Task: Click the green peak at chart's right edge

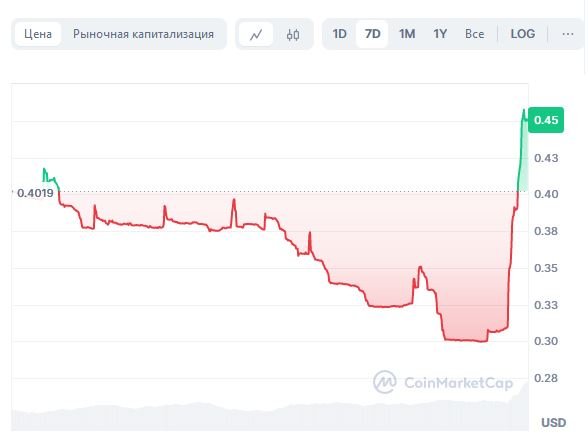Action: (x=524, y=110)
